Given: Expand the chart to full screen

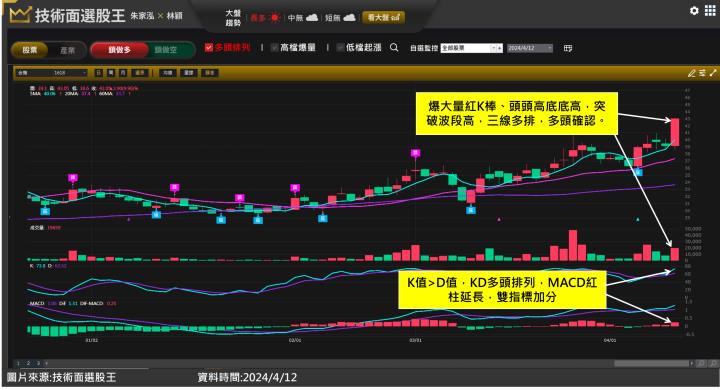Looking at the screenshot, I should [x=713, y=73].
